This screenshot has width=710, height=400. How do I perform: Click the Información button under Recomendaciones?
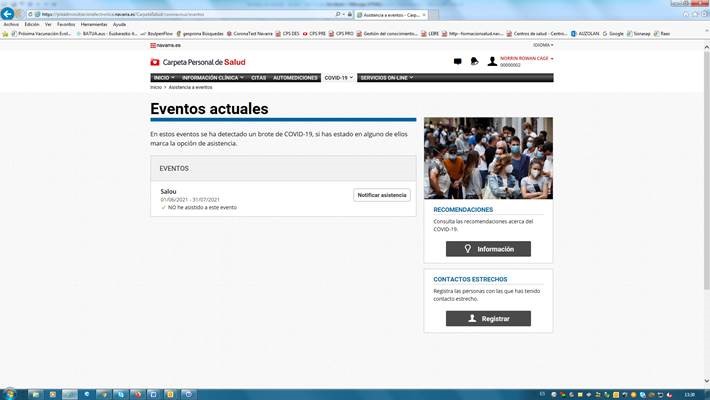(488, 249)
